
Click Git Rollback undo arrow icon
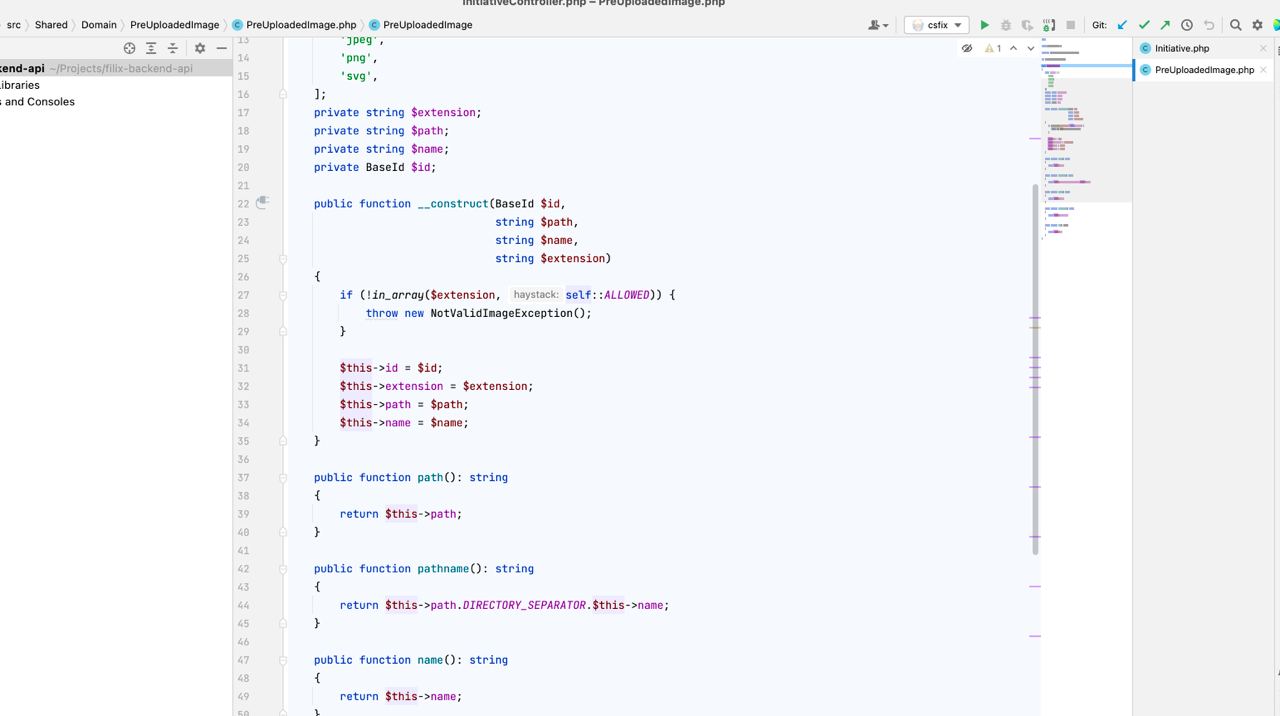(1208, 25)
